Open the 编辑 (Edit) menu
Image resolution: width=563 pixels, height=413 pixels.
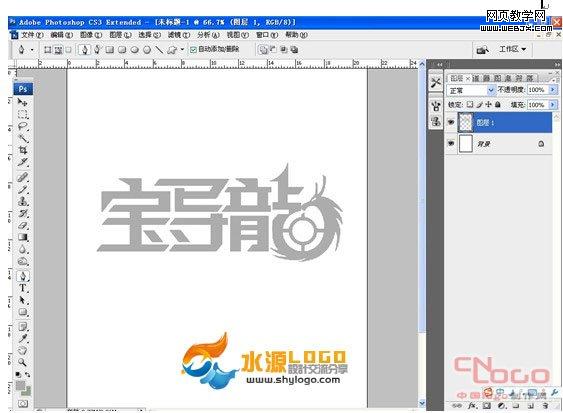pyautogui.click(x=62, y=35)
